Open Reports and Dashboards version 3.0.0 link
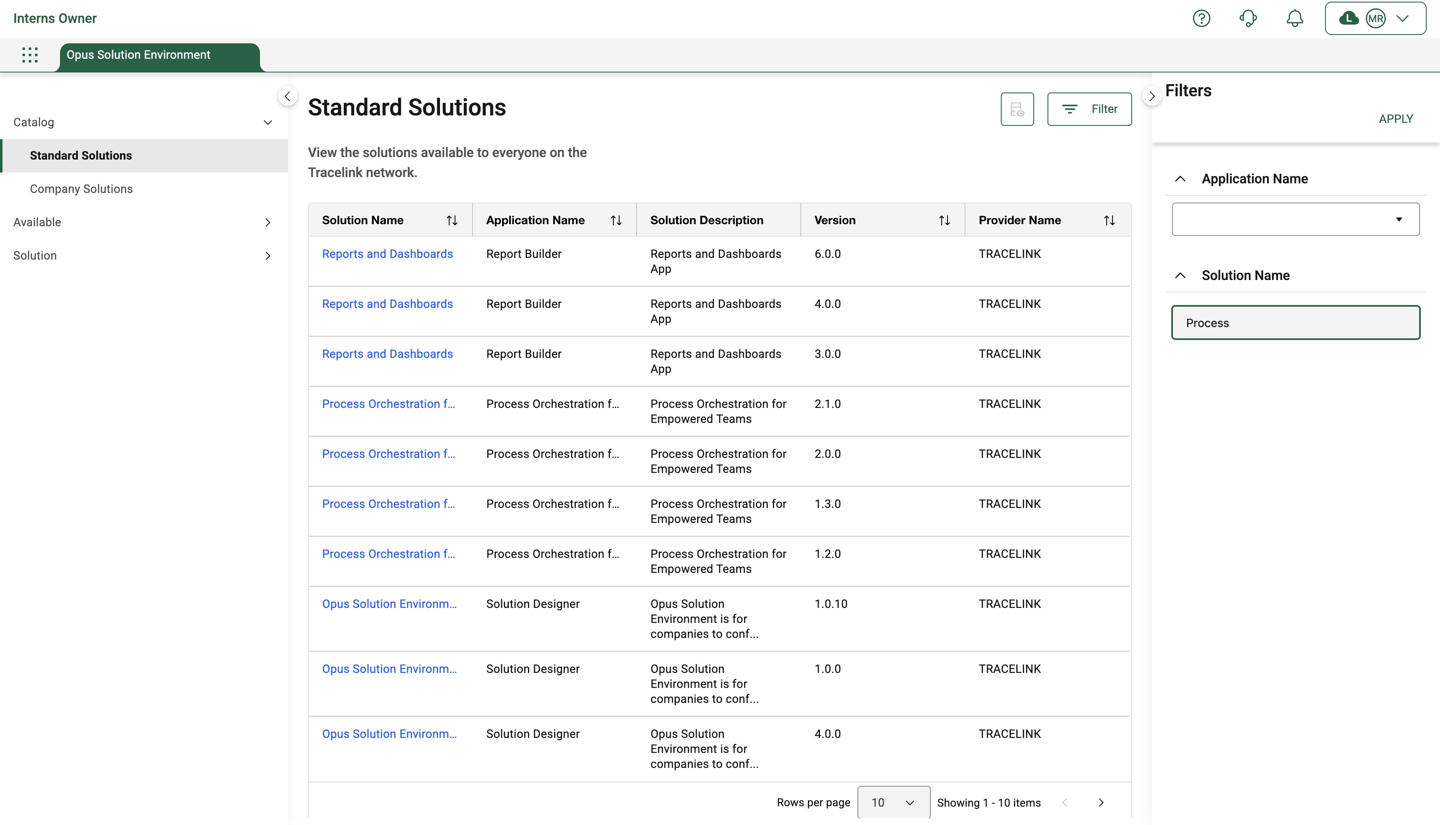This screenshot has height=825, width=1440. [x=387, y=354]
